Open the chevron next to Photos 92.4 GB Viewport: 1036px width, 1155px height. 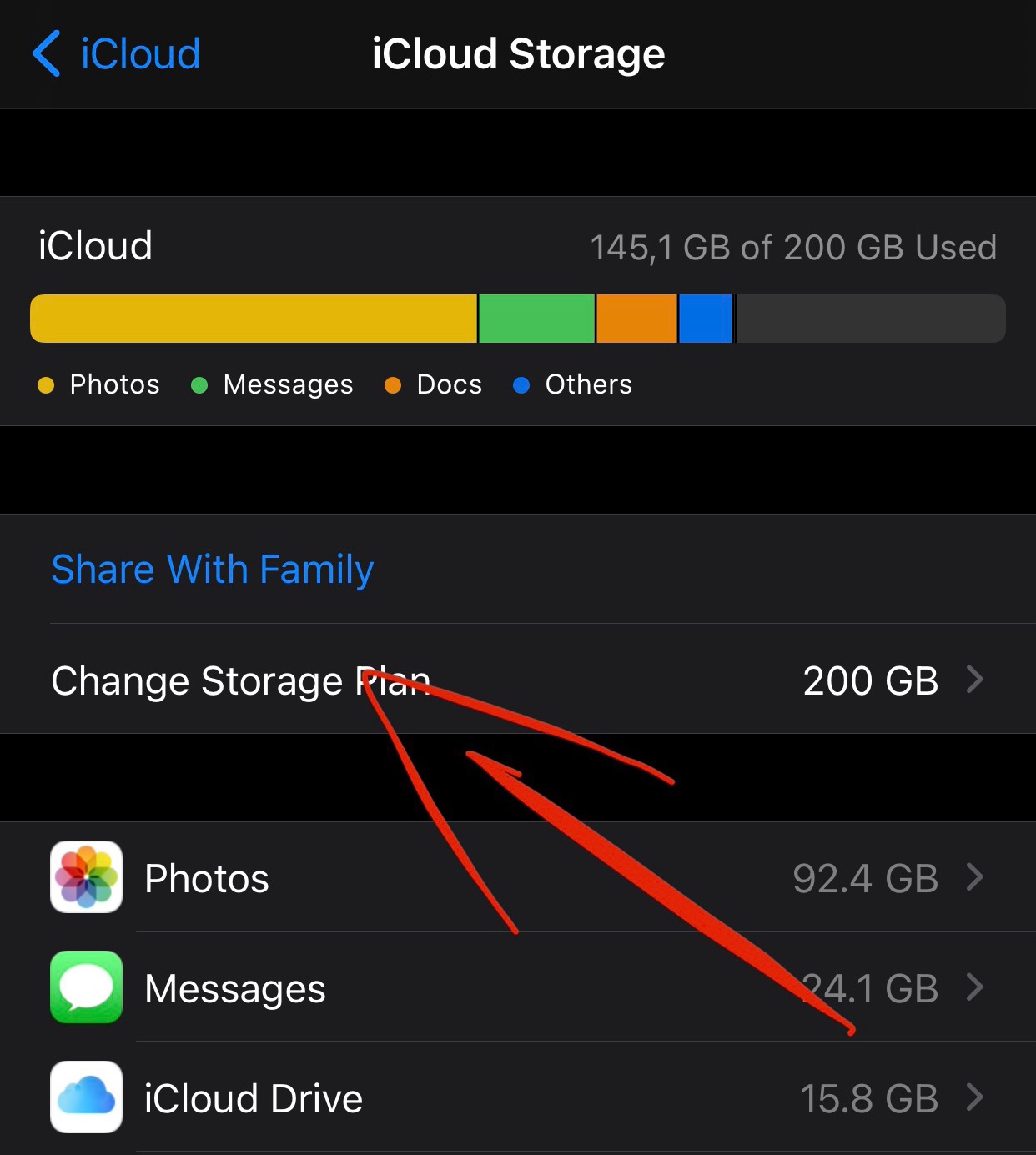pyautogui.click(x=974, y=877)
